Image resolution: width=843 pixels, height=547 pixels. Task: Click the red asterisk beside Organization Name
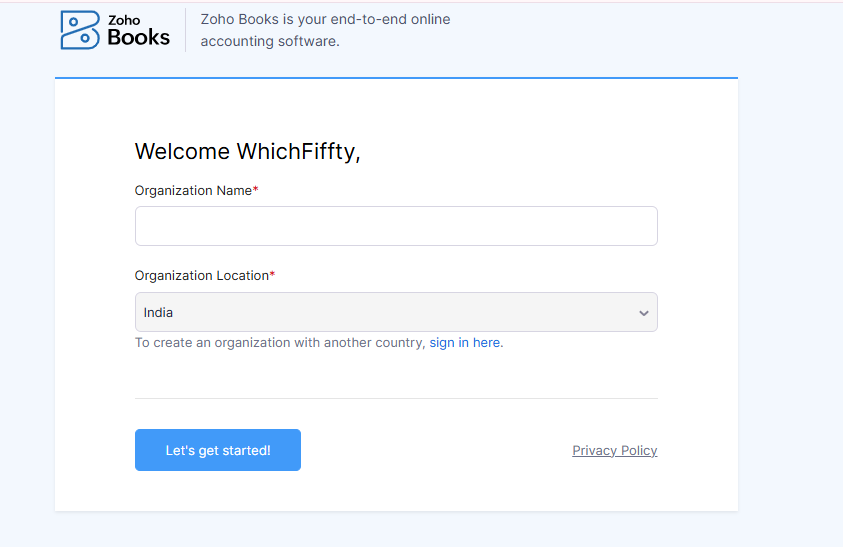point(256,189)
